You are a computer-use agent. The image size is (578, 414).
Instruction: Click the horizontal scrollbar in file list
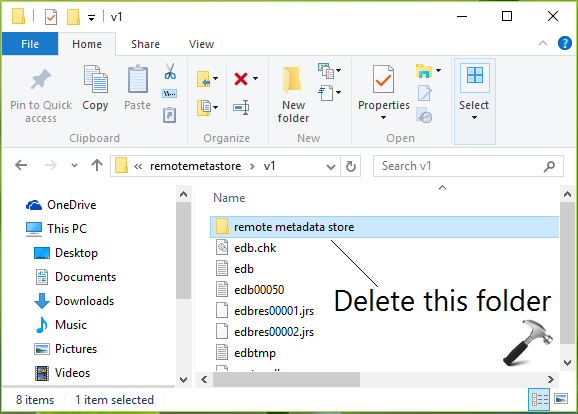pos(286,379)
